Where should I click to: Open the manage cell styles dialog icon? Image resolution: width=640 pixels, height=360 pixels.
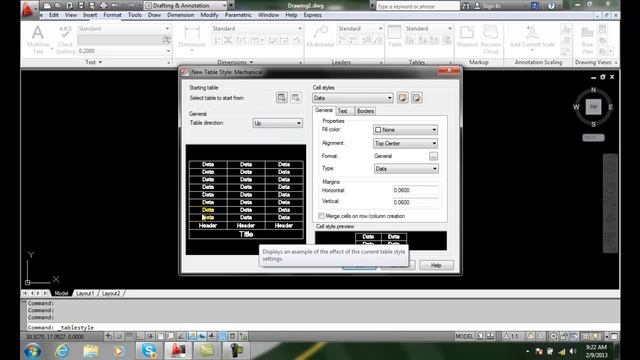(x=417, y=98)
